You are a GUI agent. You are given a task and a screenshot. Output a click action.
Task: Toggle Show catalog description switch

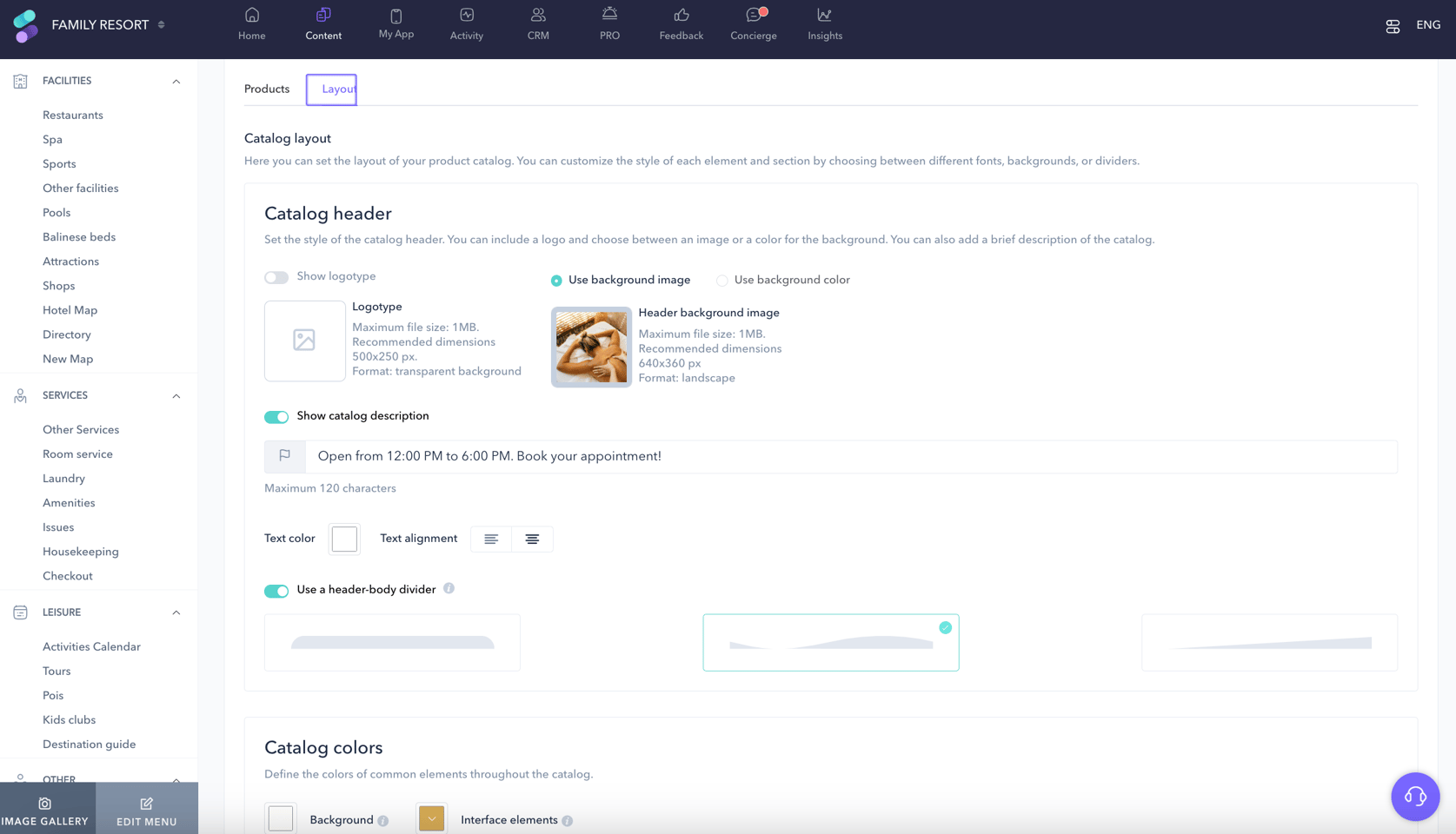276,417
